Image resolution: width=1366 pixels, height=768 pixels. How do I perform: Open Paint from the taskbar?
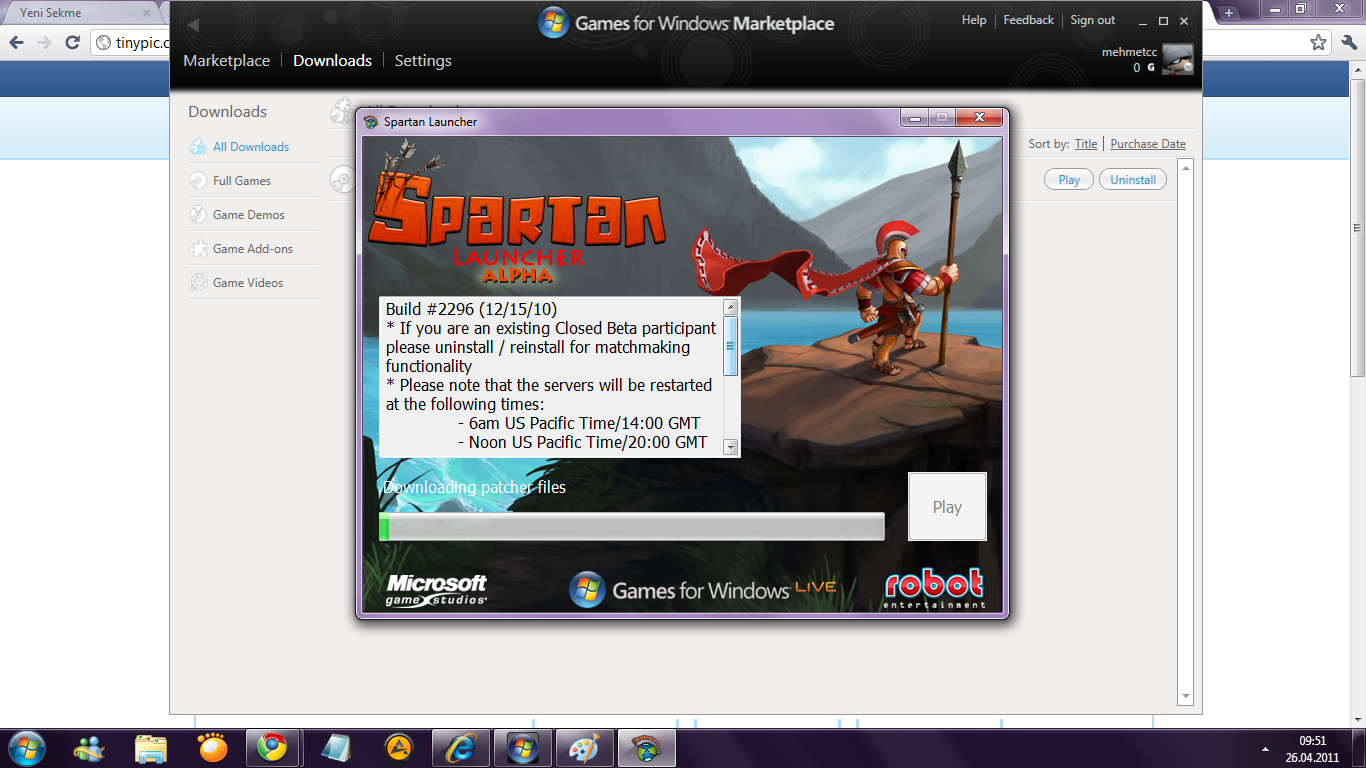click(x=583, y=747)
